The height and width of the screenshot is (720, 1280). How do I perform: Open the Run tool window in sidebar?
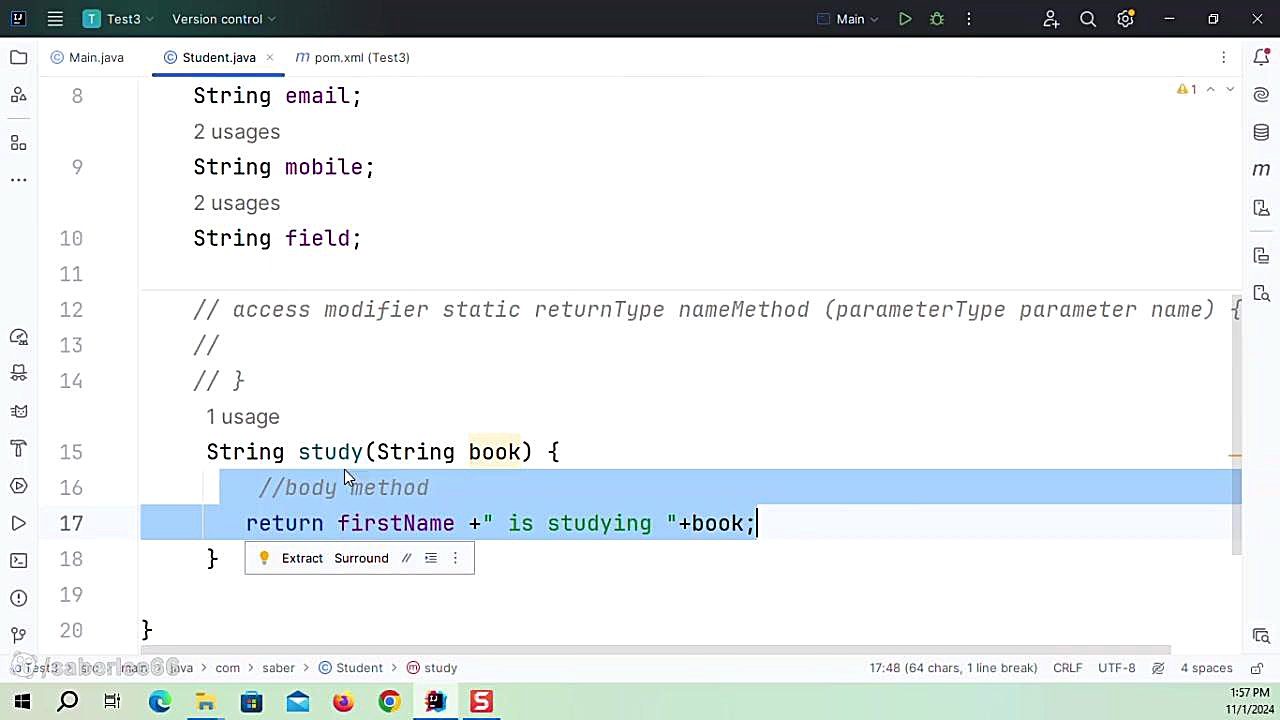18,523
